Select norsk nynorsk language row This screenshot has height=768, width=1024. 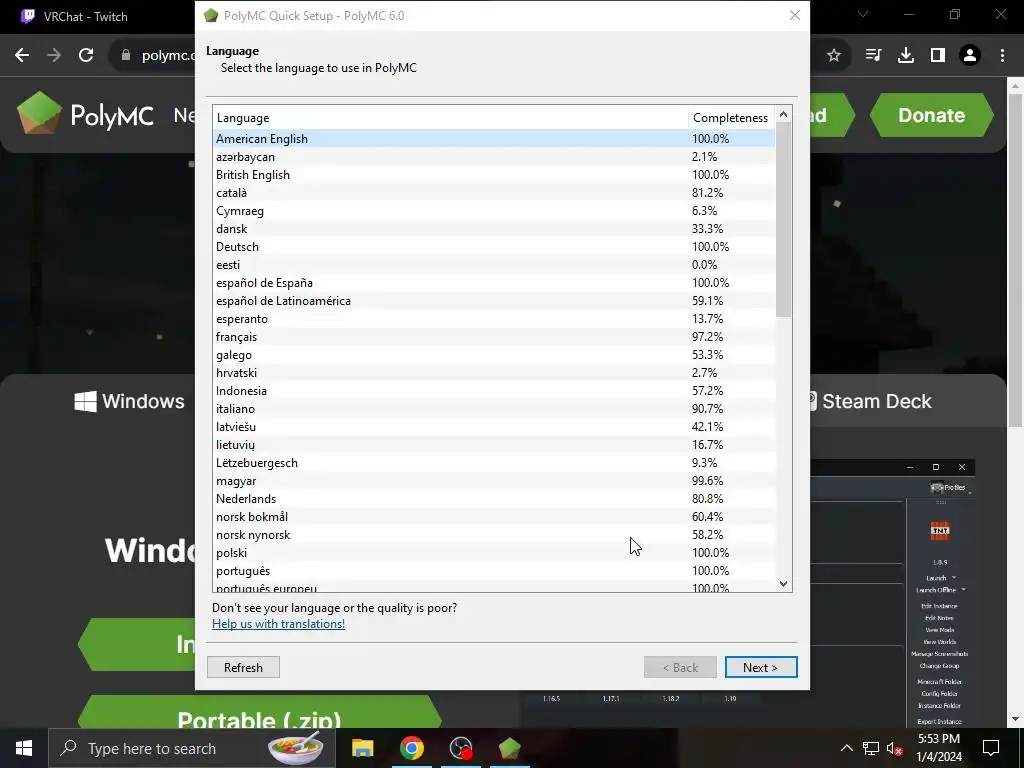tap(494, 535)
